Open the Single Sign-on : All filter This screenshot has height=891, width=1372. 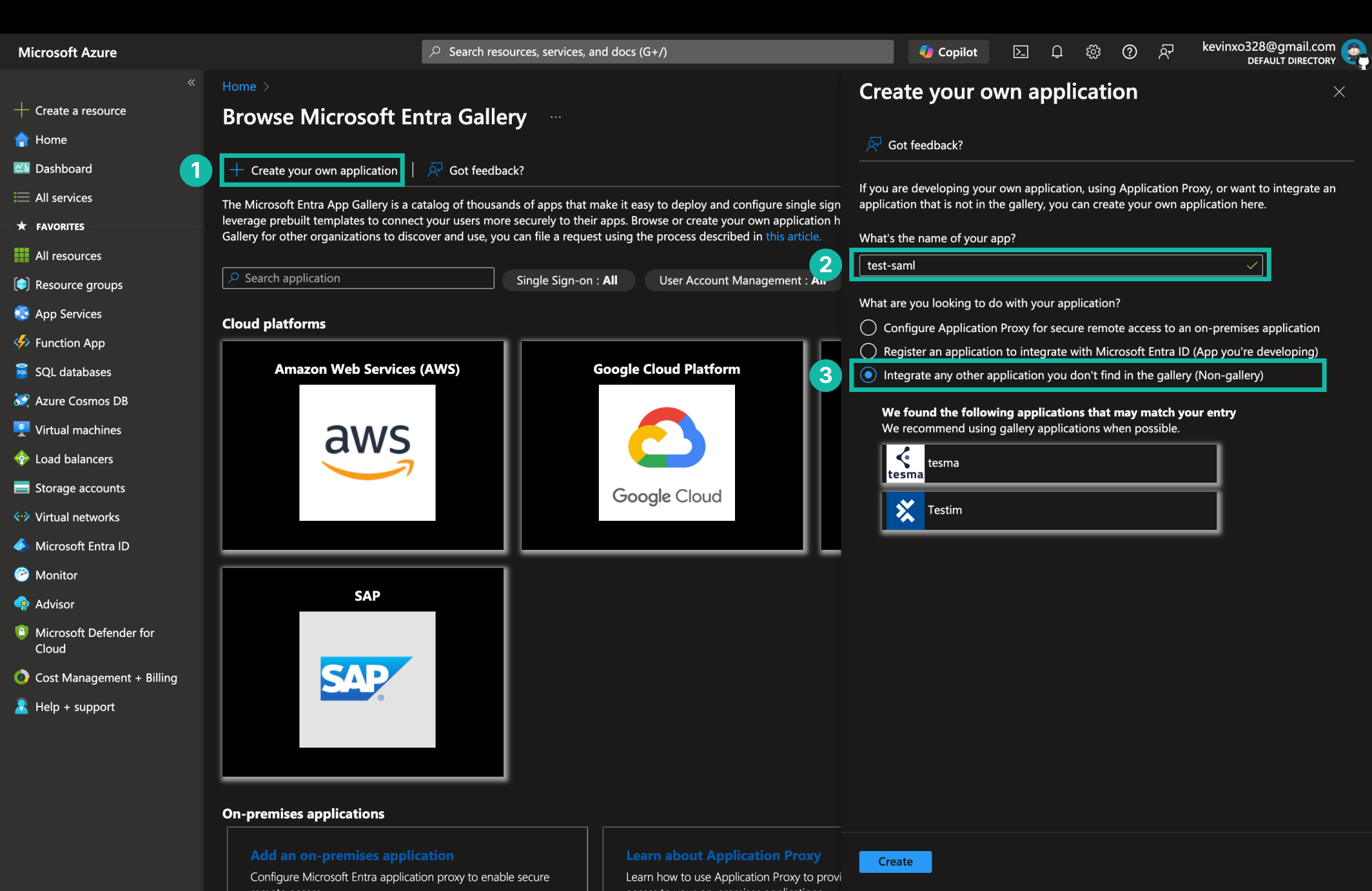tap(567, 280)
